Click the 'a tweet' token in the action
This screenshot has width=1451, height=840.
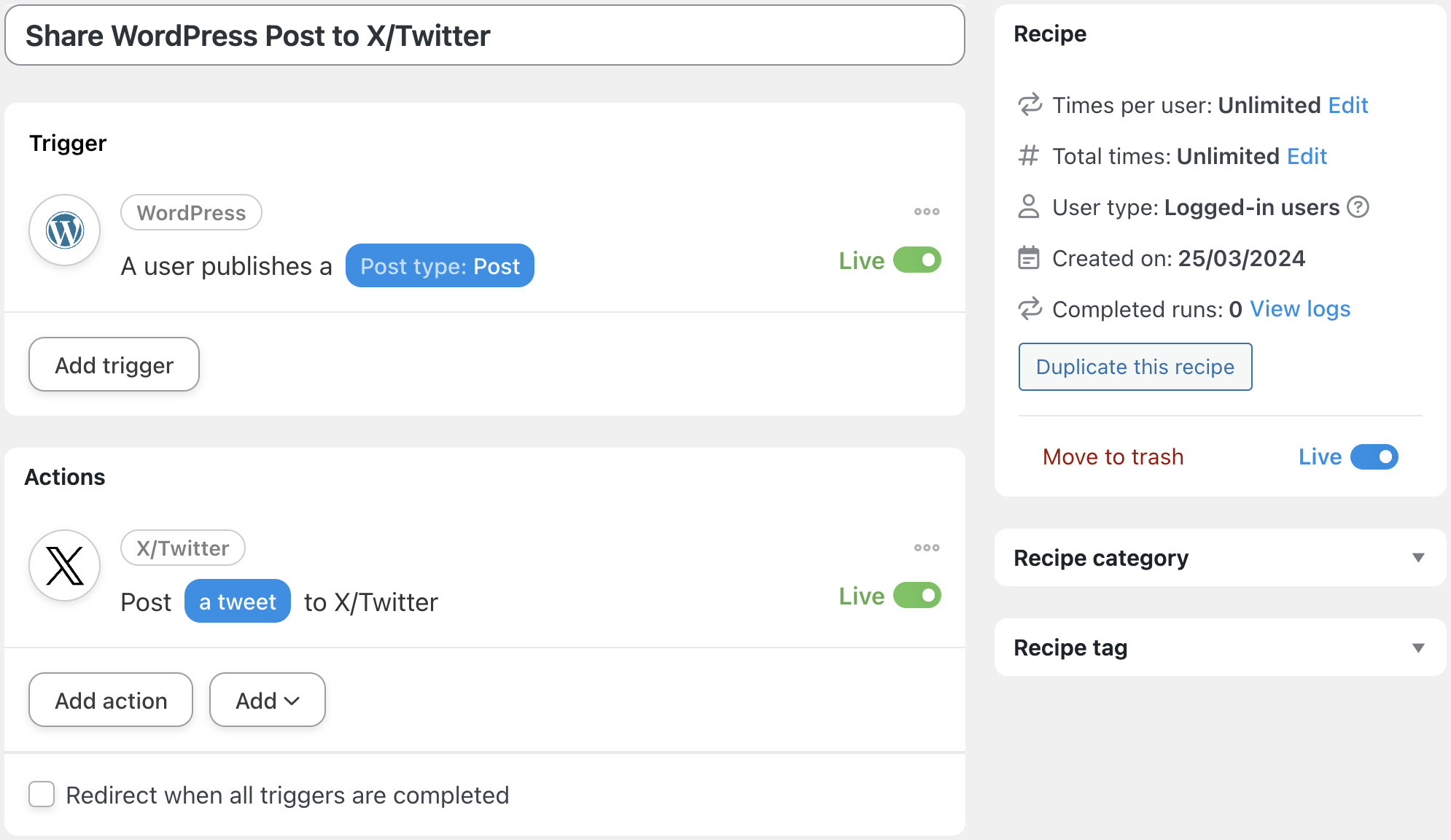click(238, 601)
